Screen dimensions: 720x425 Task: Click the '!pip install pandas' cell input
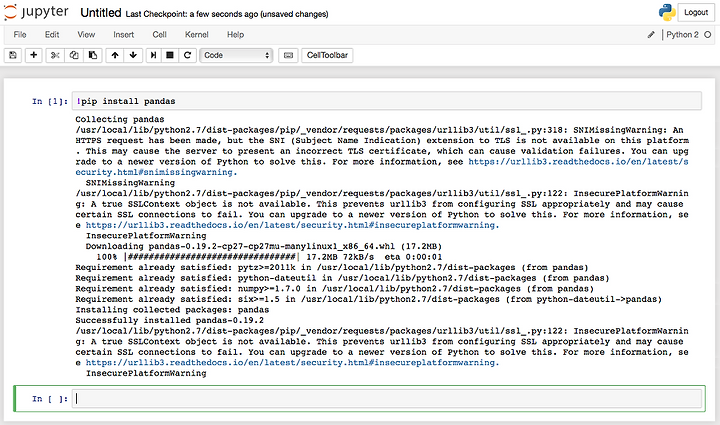pos(387,101)
